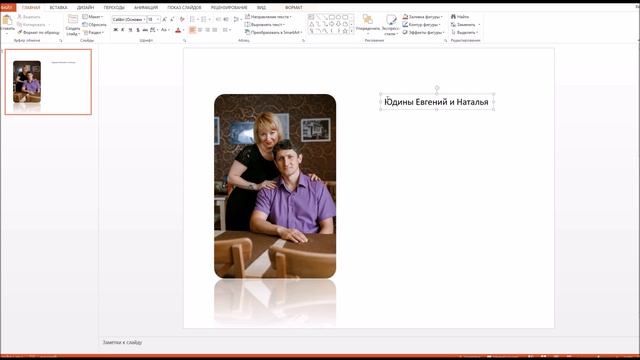Click the Add Columns icon in paragraph group

click(225, 30)
